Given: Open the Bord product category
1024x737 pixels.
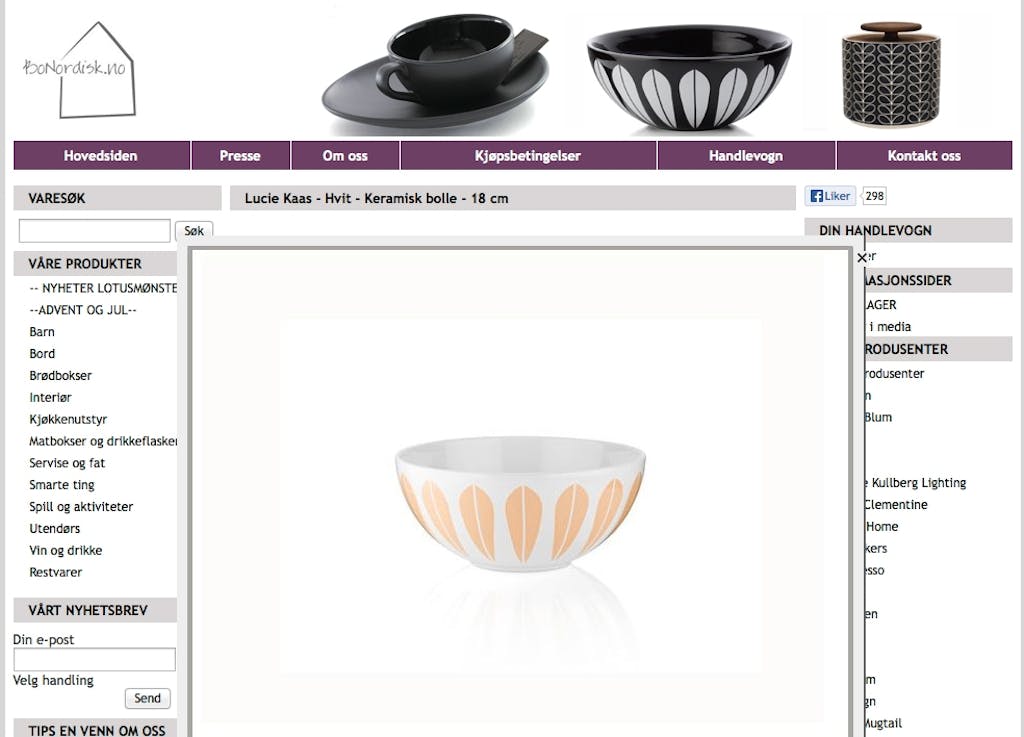Looking at the screenshot, I should pos(42,354).
